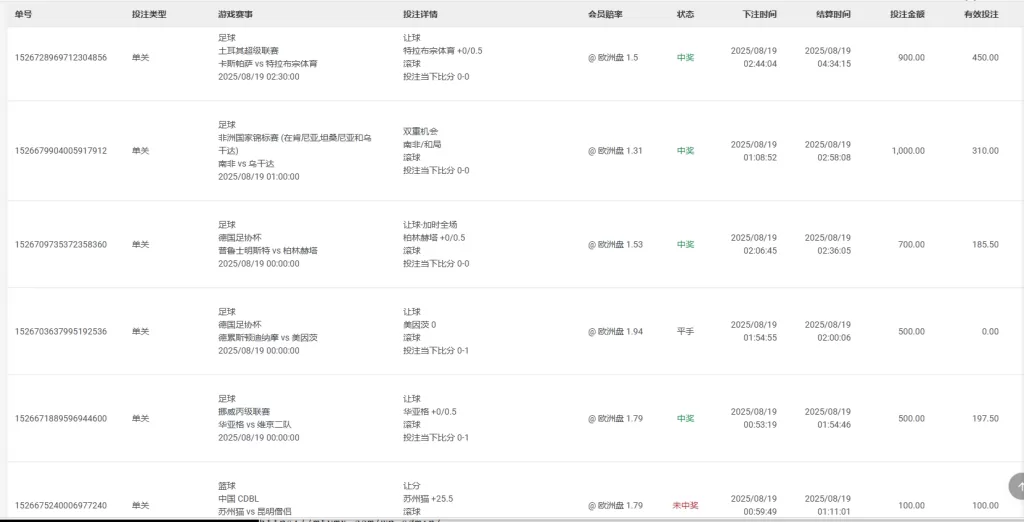Click the 投注类型 column header
The height and width of the screenshot is (522, 1024).
(149, 14)
